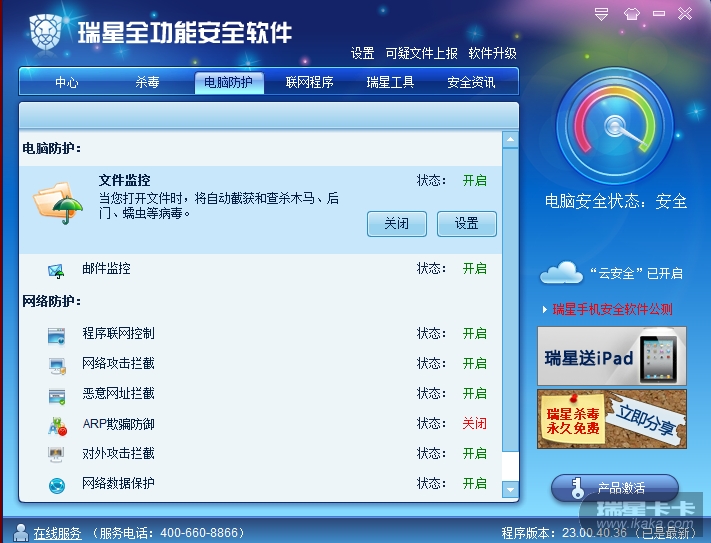
Task: Select the 对外攻击拦截 row label
Action: (118, 454)
